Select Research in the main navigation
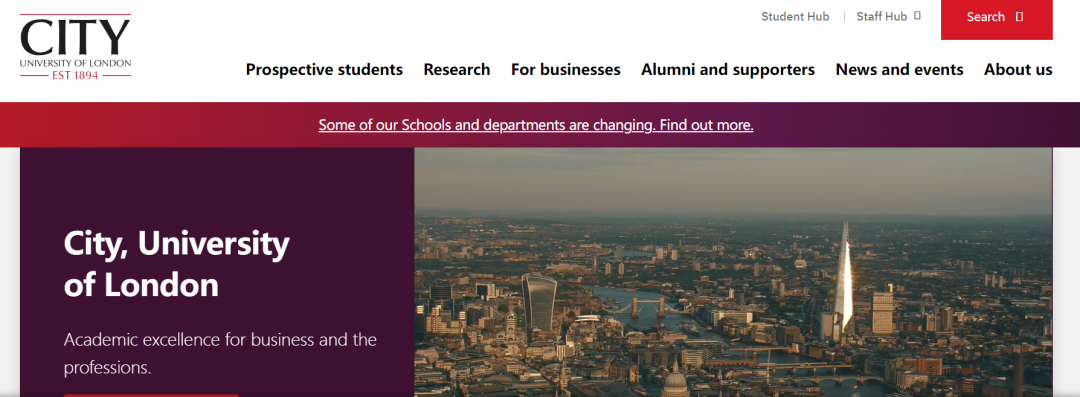 tap(457, 70)
